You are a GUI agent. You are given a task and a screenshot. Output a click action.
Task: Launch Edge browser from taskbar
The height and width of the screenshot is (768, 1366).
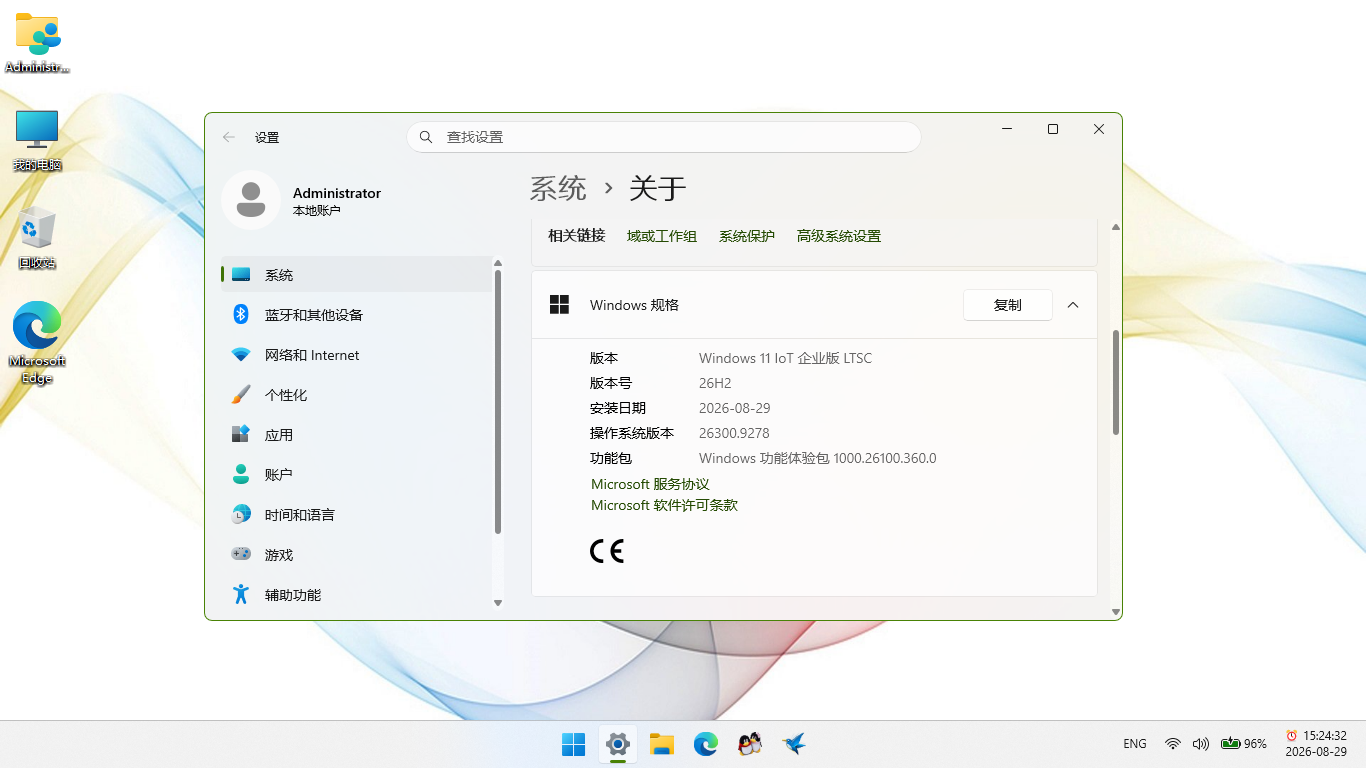pyautogui.click(x=706, y=744)
